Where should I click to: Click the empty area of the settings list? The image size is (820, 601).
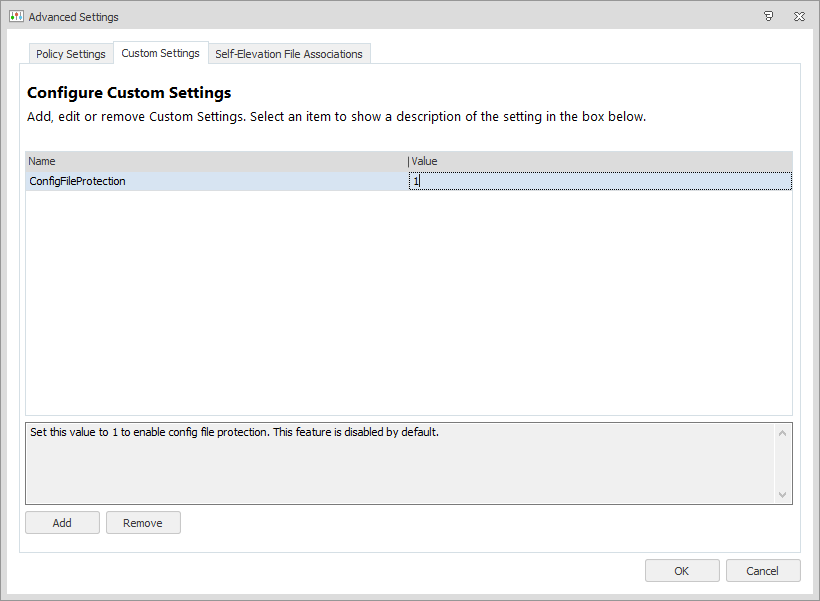click(408, 300)
